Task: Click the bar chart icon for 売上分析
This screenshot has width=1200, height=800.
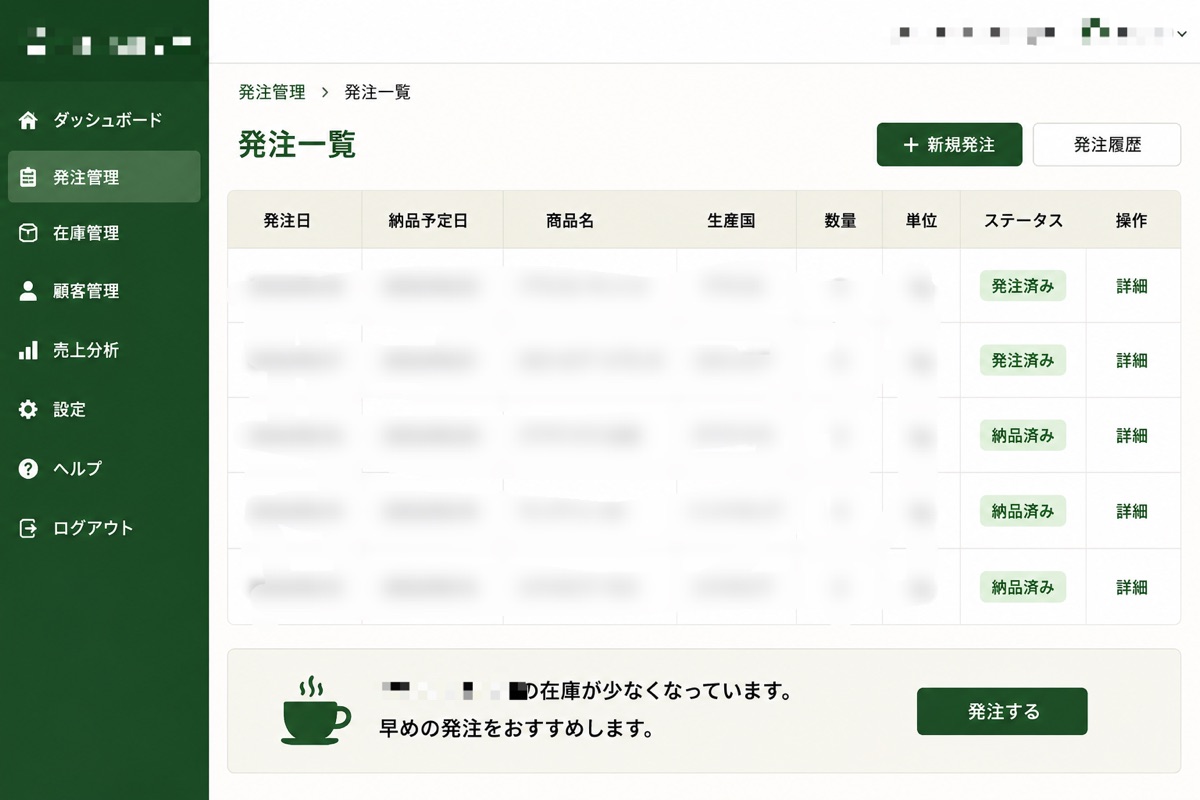Action: (x=28, y=350)
